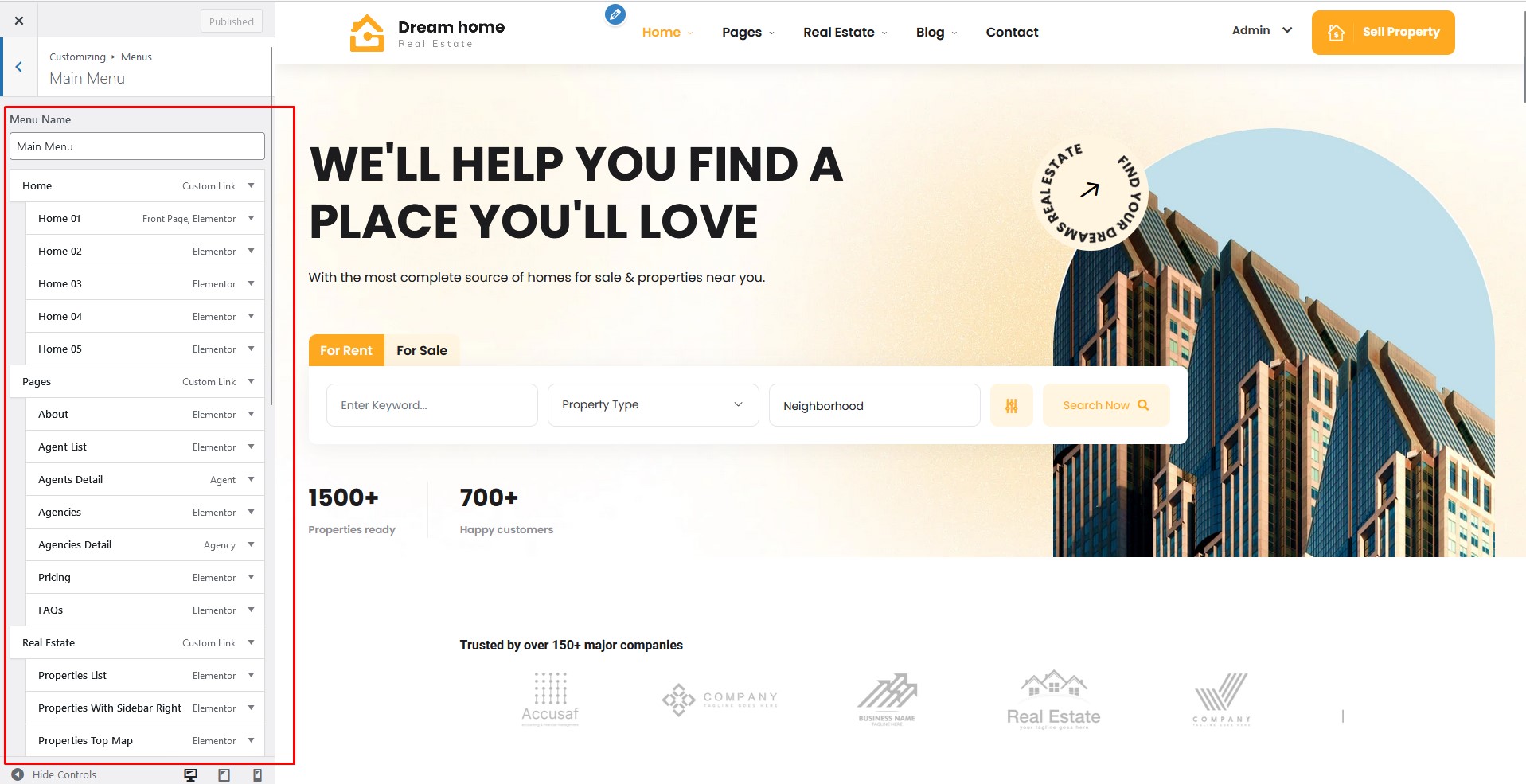Click the blue pencil edit shortcut icon
The width and height of the screenshot is (1526, 784).
click(x=615, y=14)
